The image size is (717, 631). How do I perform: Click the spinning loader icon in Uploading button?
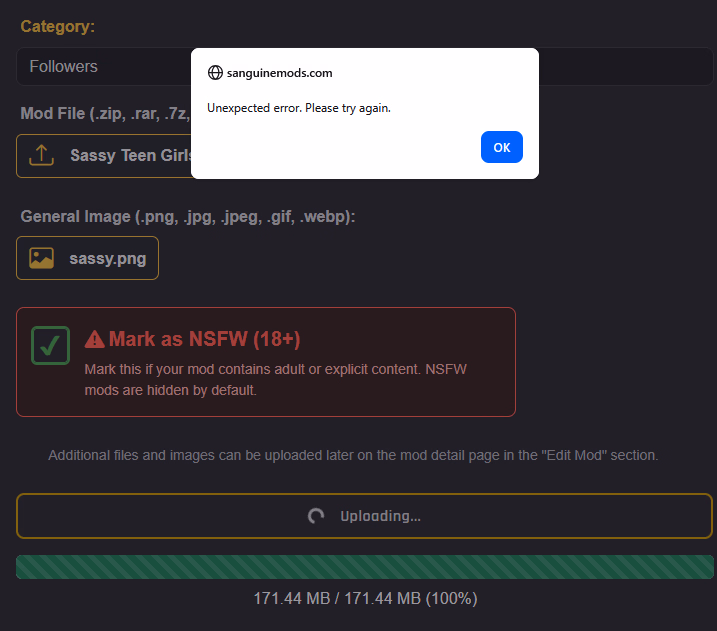pos(316,516)
